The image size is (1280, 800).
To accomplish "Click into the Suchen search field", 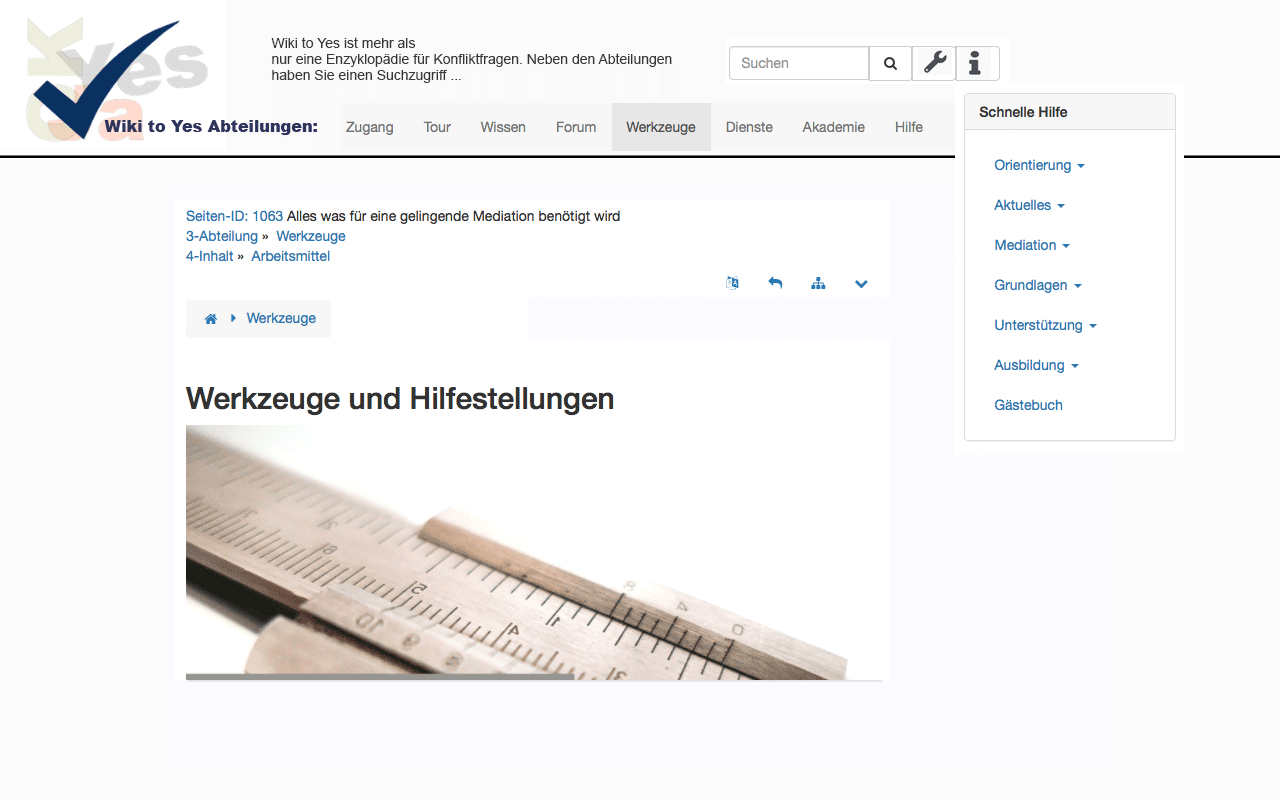I will 798,63.
